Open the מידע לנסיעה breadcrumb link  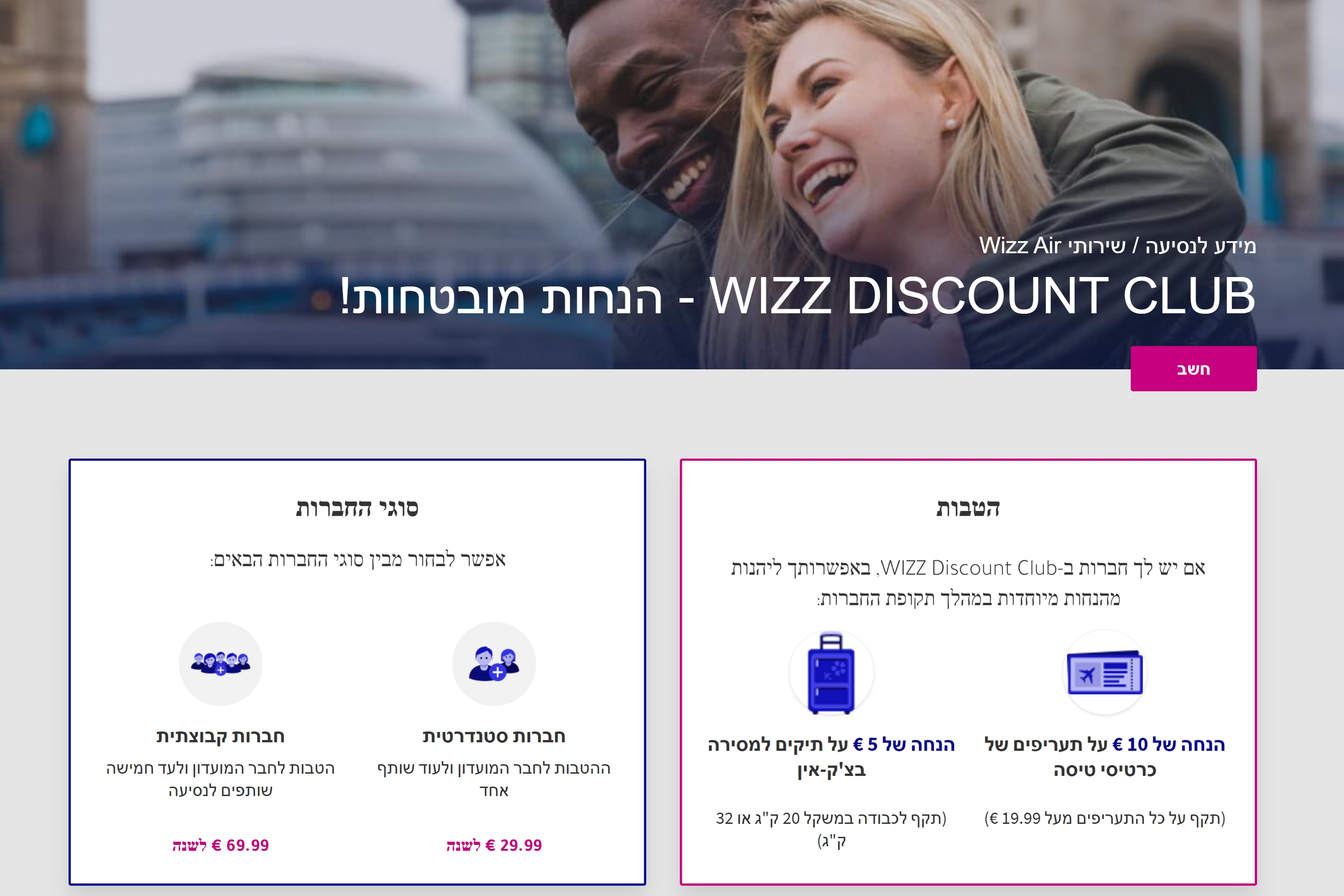pyautogui.click(x=1200, y=246)
